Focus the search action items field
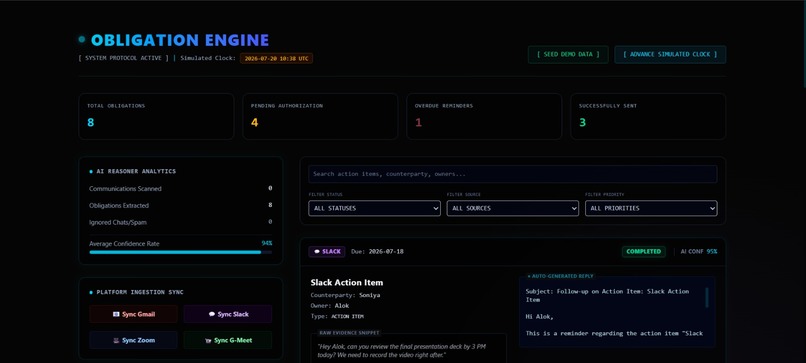The height and width of the screenshot is (363, 806). tap(512, 174)
